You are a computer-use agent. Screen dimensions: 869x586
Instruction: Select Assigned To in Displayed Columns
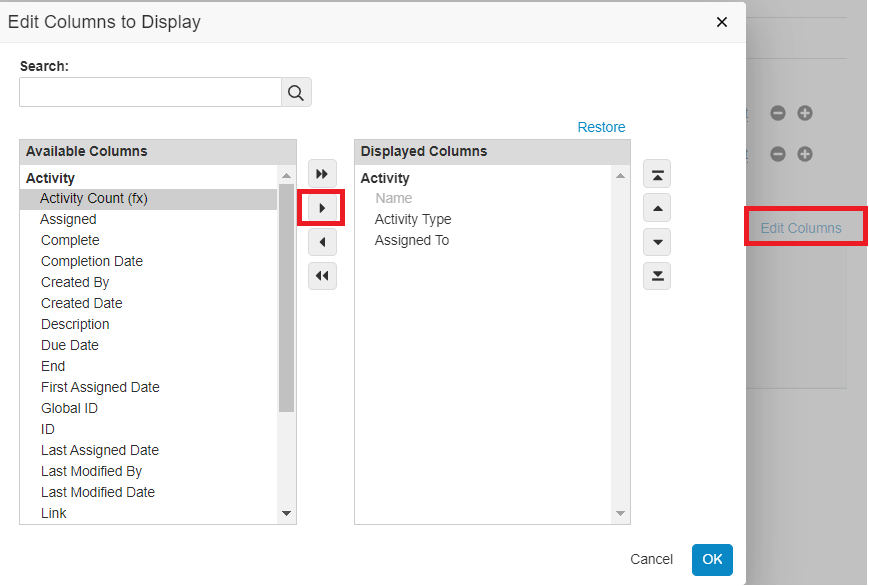coord(412,240)
